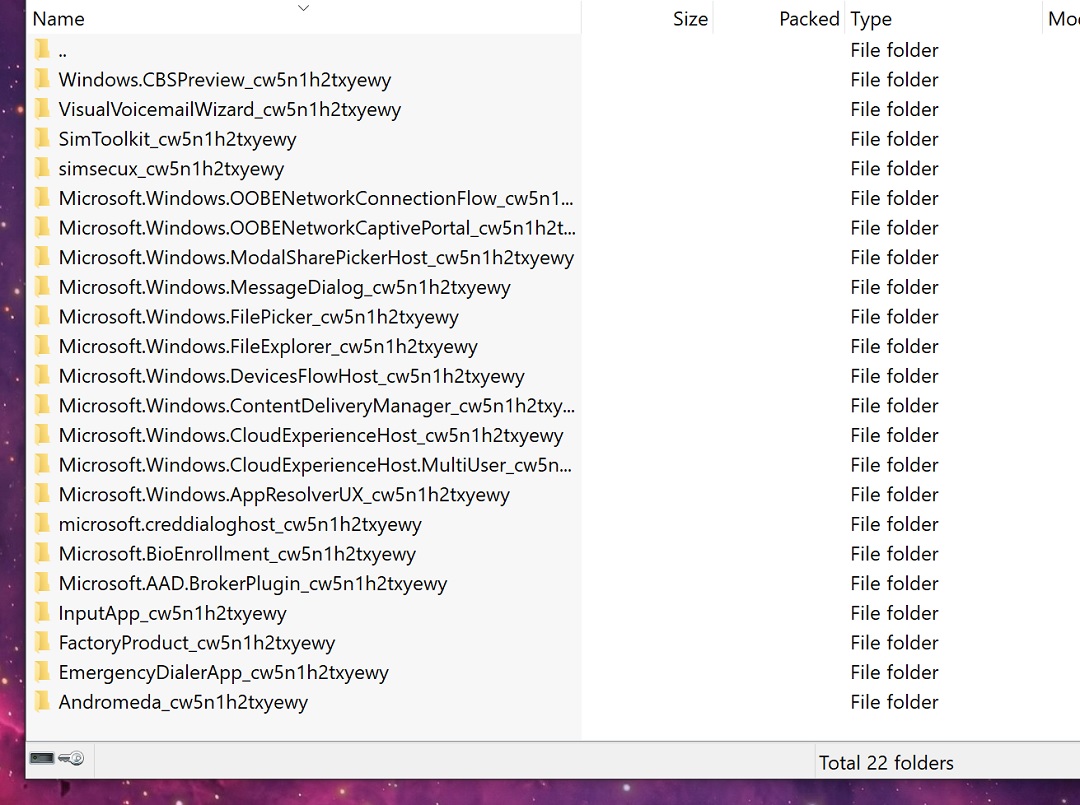Select Microsoft.Windows.MessageDialog folder name

[284, 287]
